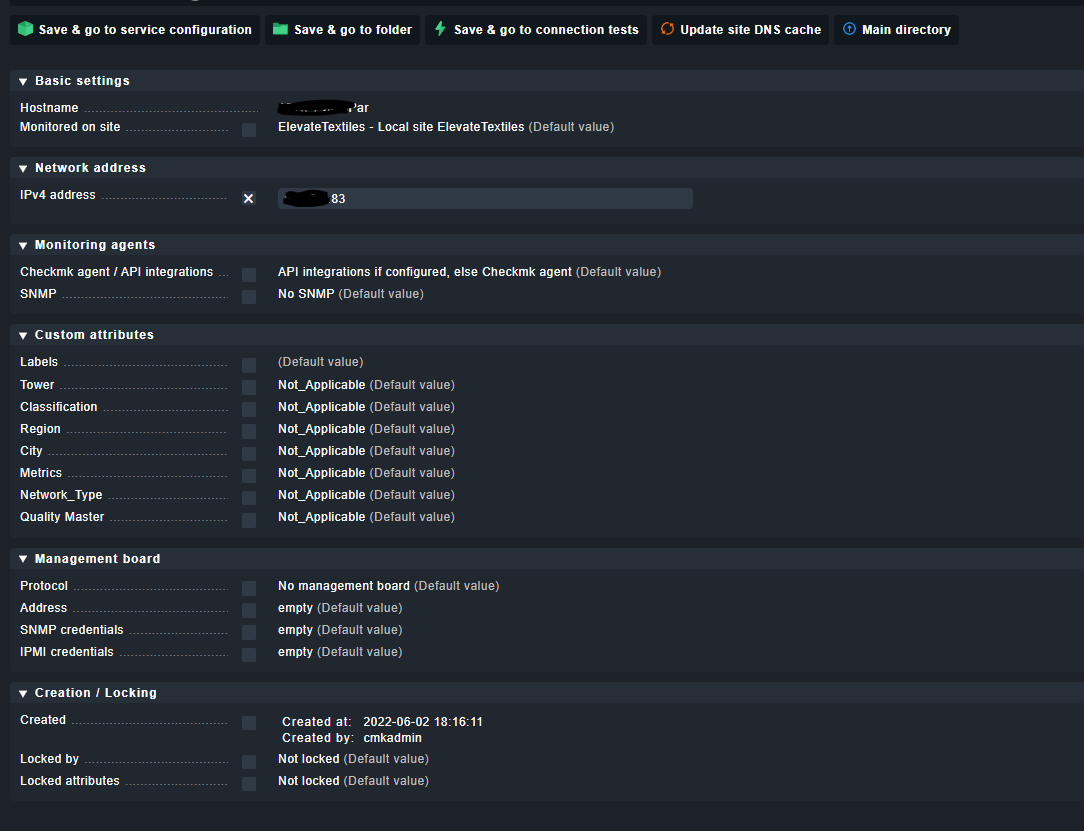Clear the IPv4 address using the X icon
The height and width of the screenshot is (831, 1084).
[248, 198]
